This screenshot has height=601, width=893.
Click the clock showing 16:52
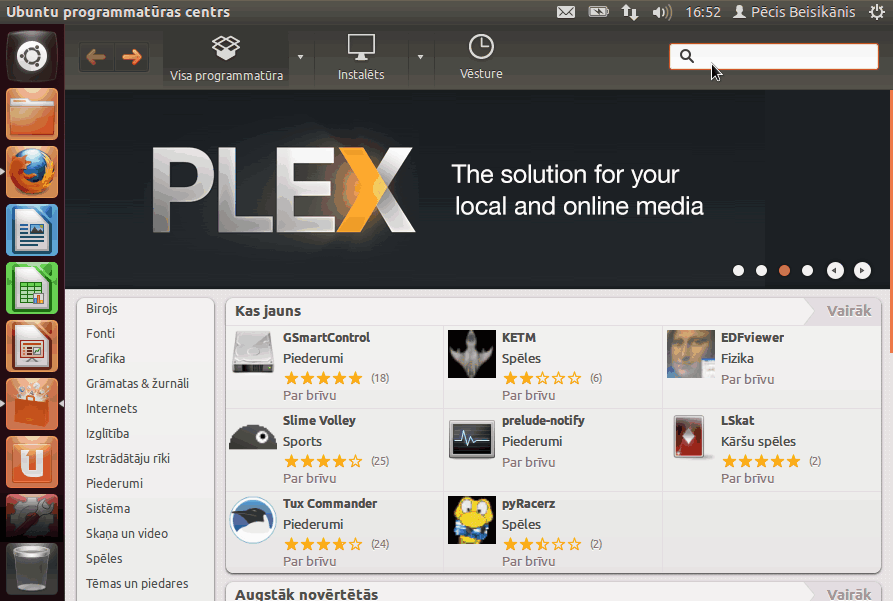pos(703,12)
